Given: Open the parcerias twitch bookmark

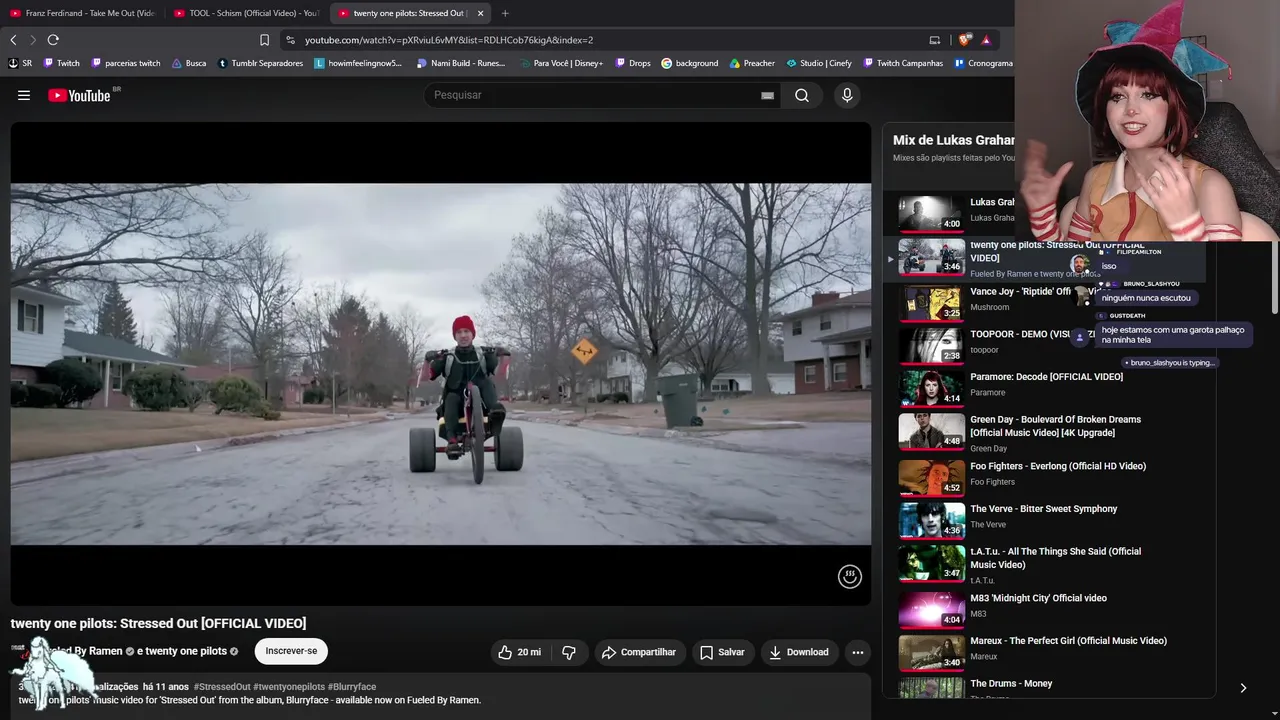Looking at the screenshot, I should coord(126,63).
